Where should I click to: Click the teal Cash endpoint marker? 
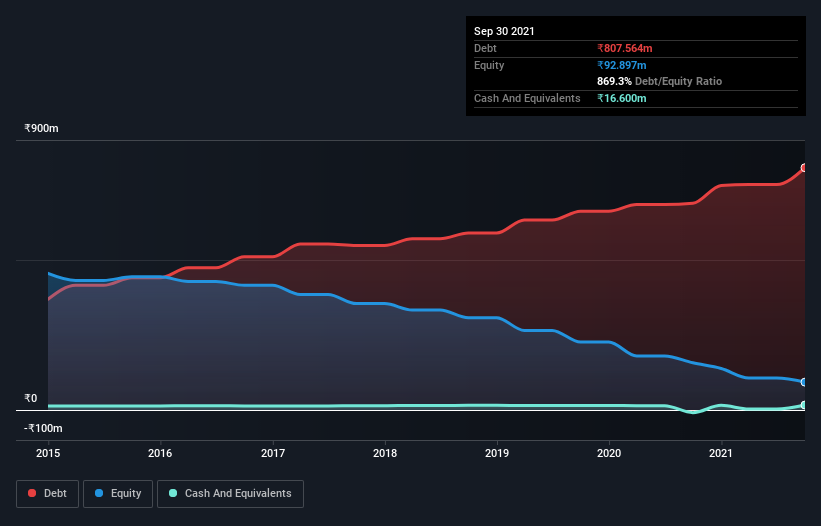804,405
